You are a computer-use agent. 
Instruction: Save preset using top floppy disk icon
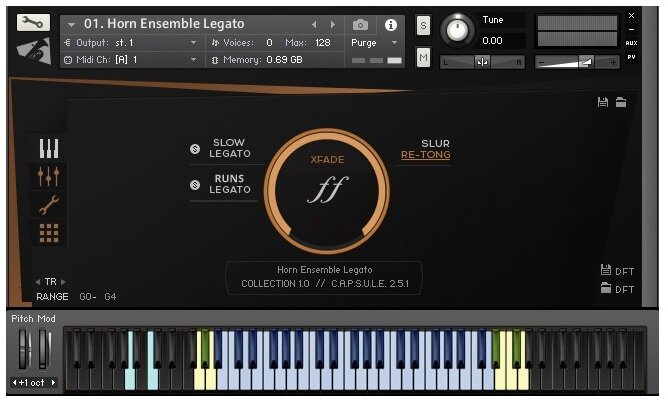click(602, 102)
